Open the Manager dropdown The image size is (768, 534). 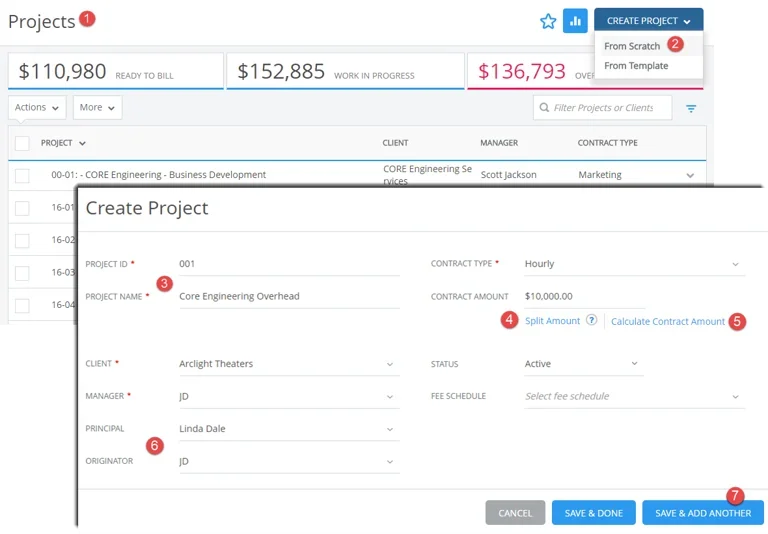click(x=289, y=396)
